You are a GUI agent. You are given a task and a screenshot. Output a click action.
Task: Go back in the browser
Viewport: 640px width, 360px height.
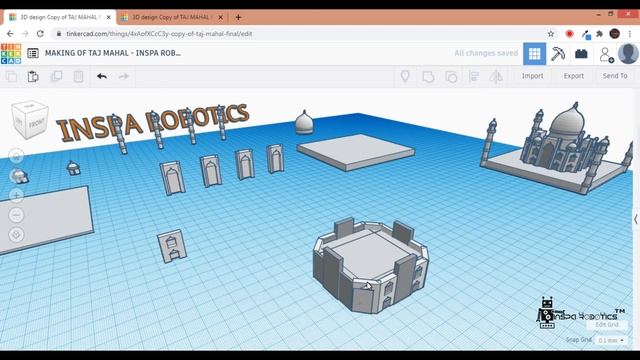pos(10,34)
